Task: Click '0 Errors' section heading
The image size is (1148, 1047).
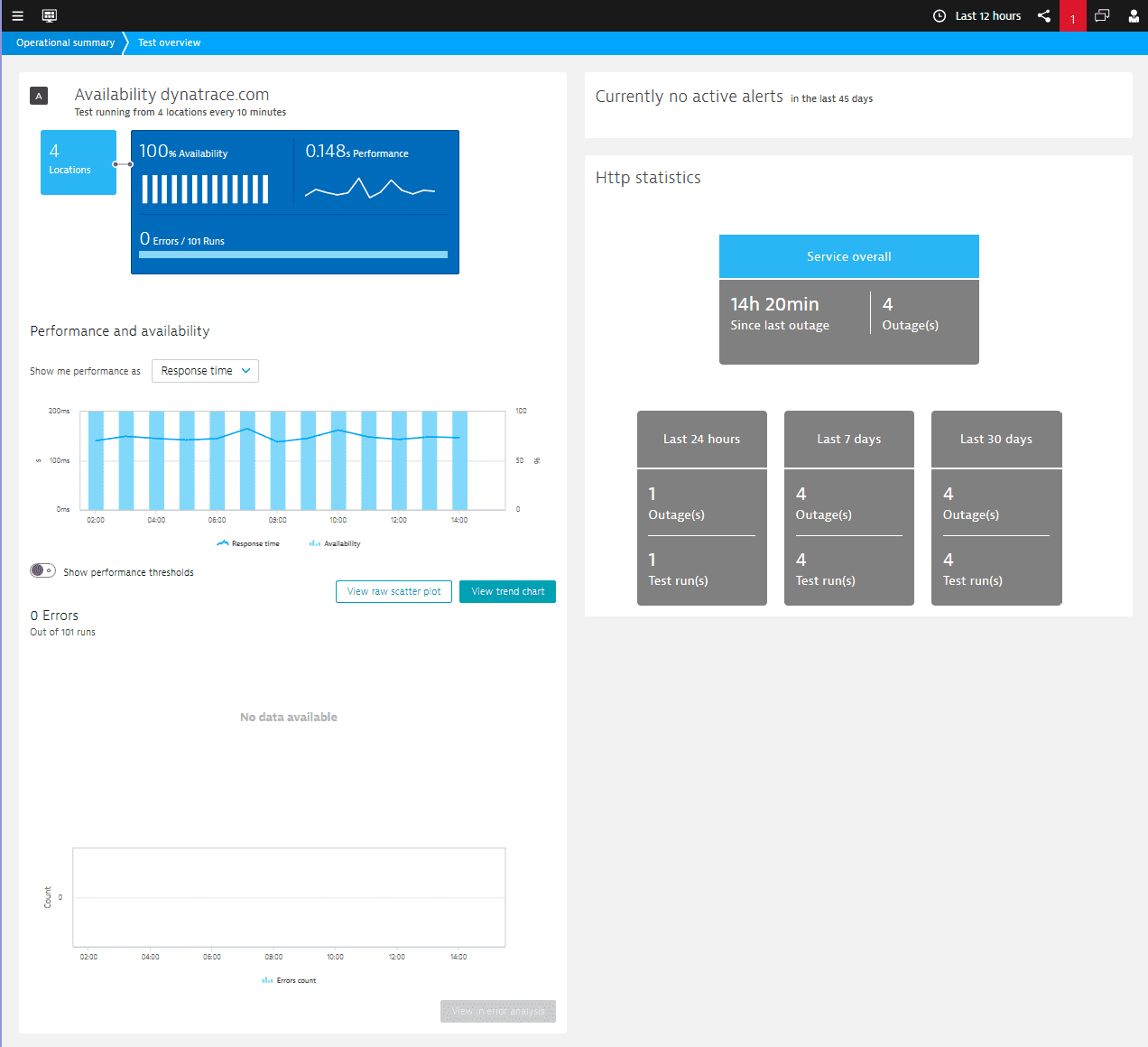Action: 54,616
